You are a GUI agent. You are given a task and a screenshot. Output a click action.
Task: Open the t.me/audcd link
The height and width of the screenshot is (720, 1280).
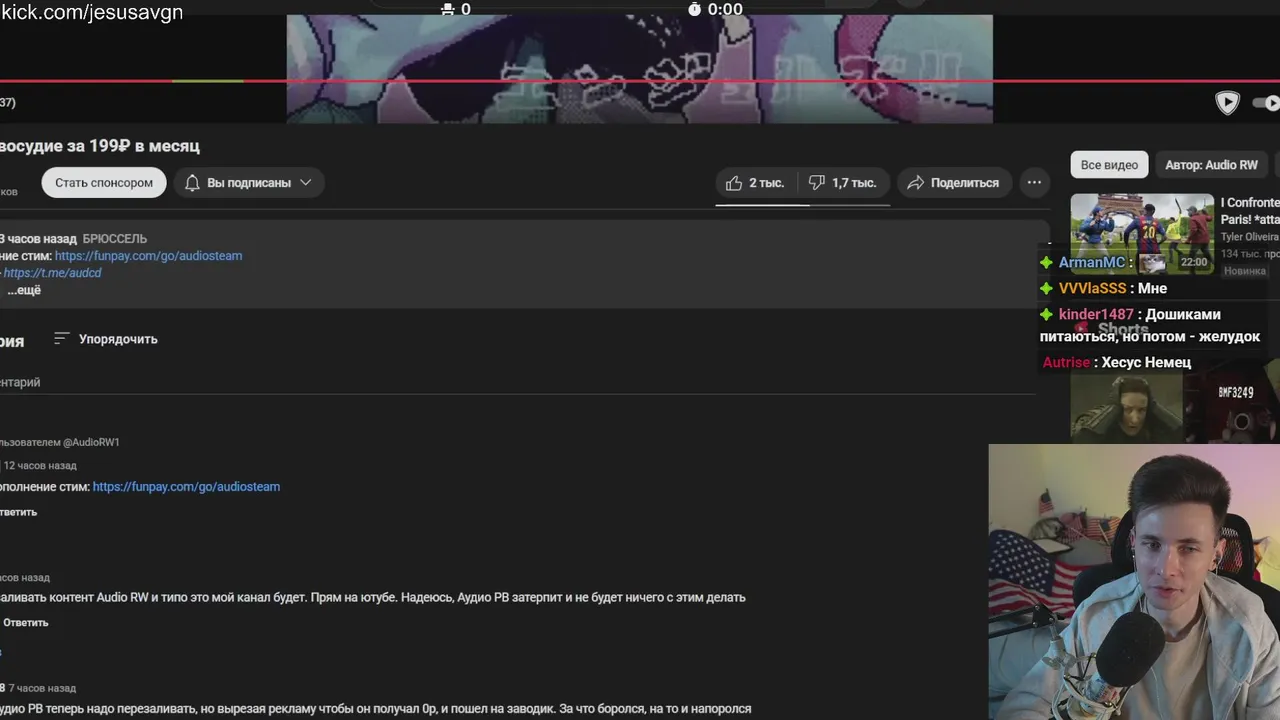(52, 273)
